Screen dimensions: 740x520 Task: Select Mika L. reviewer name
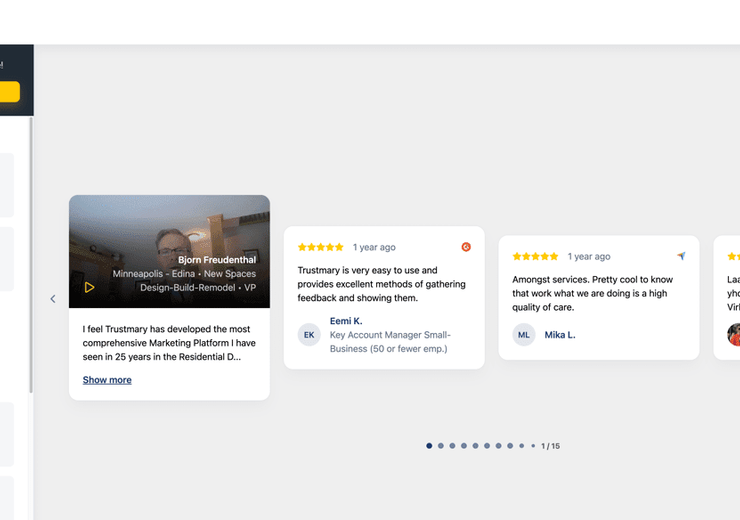coord(560,335)
